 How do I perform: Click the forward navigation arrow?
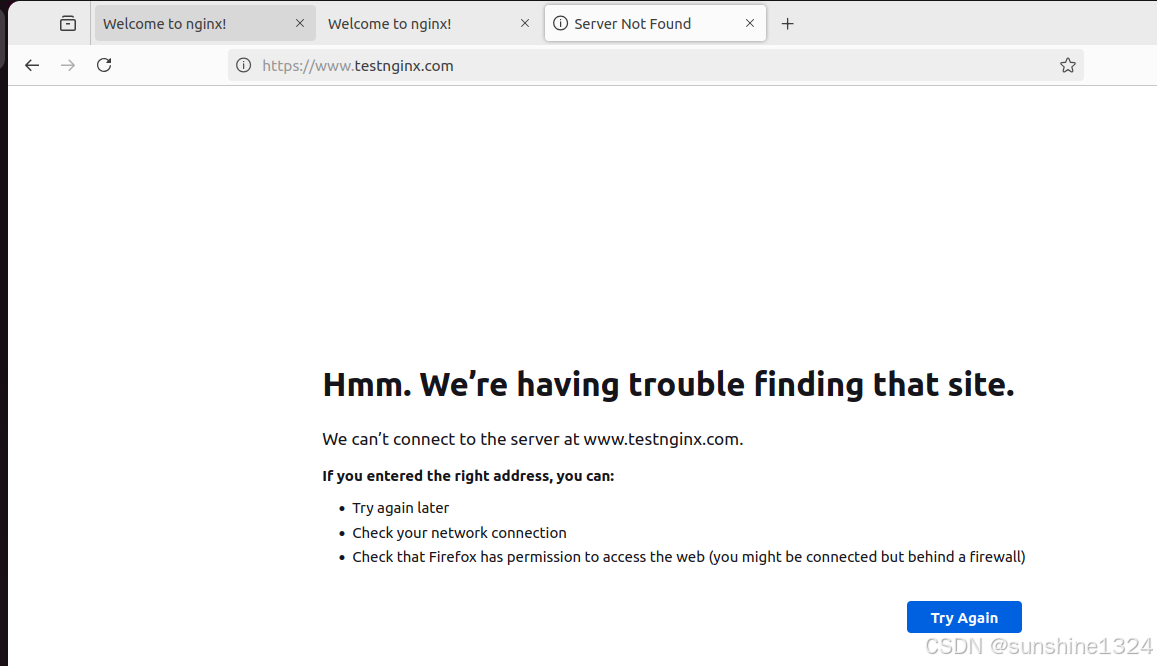point(68,66)
